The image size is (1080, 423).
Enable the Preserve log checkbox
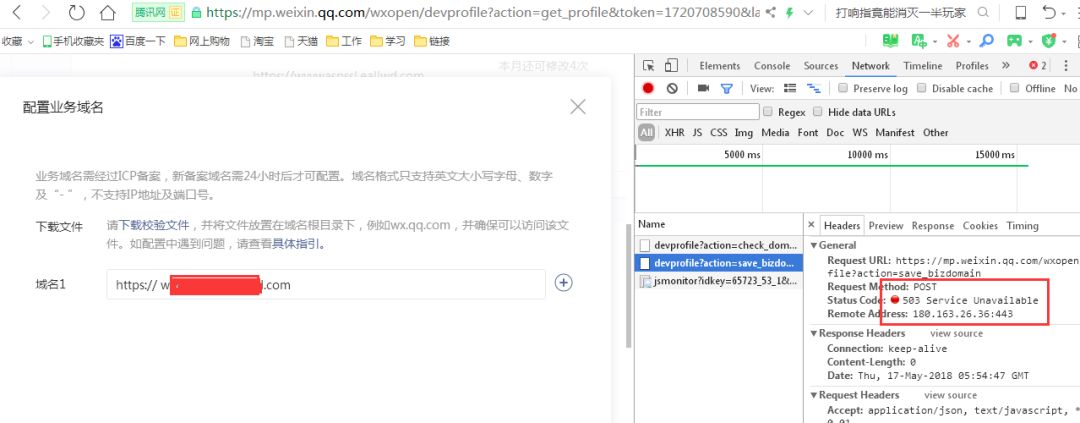tap(842, 87)
